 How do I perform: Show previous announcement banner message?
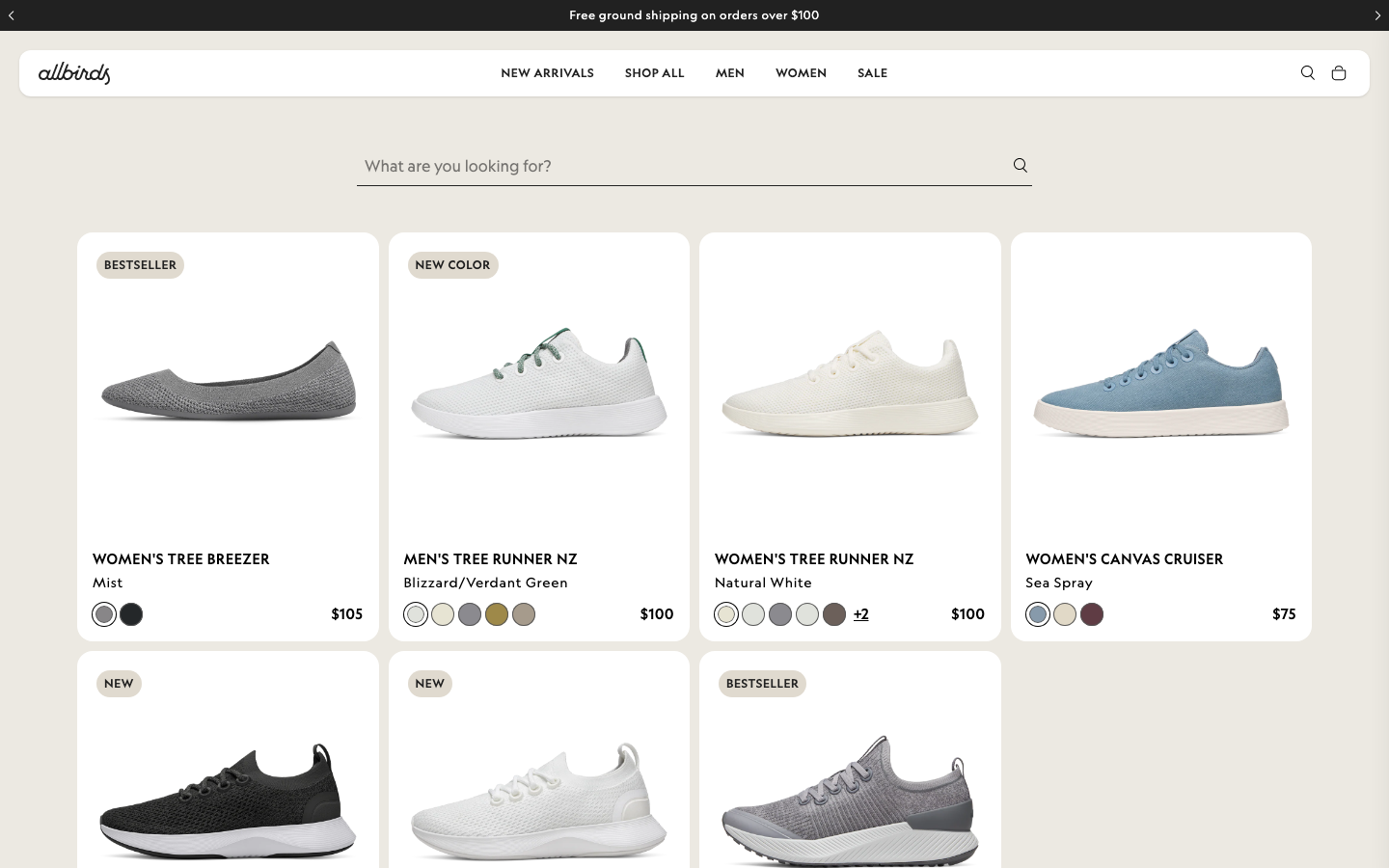(12, 15)
